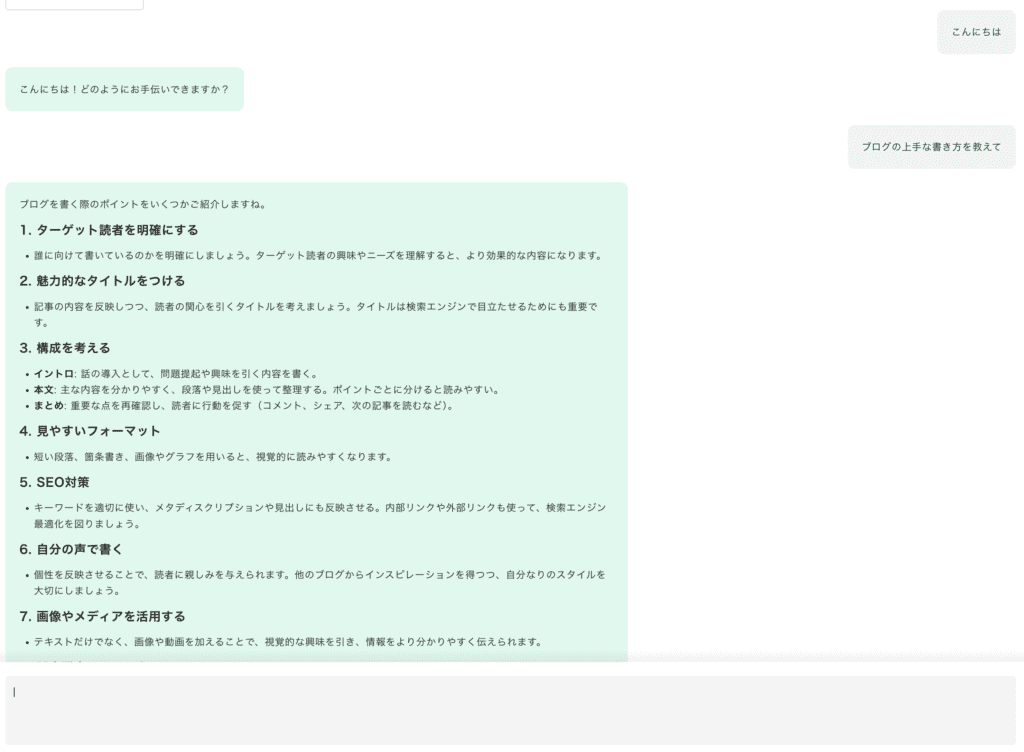
Task: Click the bullet text starting with '短い段落、箇条書き'
Action: point(212,457)
